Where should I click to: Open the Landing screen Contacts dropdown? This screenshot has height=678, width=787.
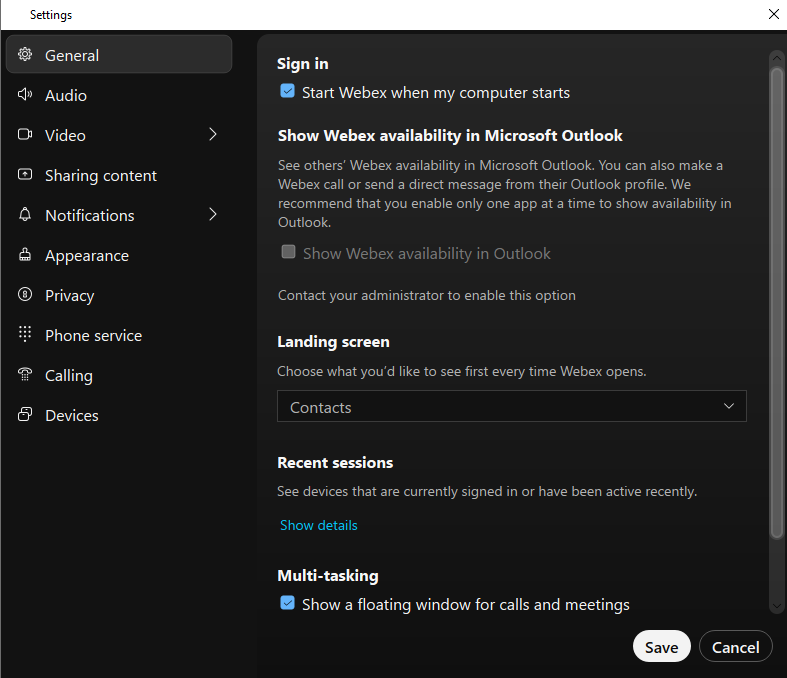coord(511,407)
